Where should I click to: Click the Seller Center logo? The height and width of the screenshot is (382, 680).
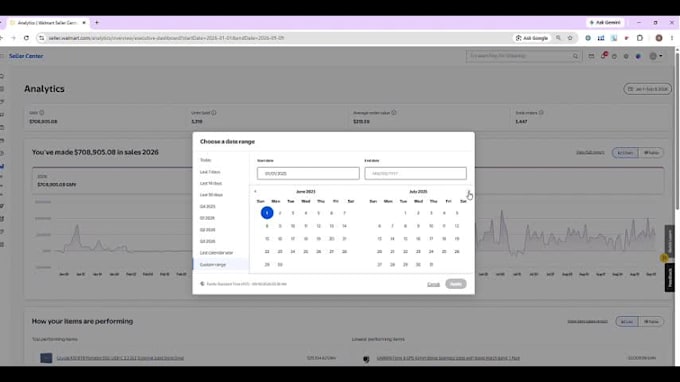click(26, 56)
